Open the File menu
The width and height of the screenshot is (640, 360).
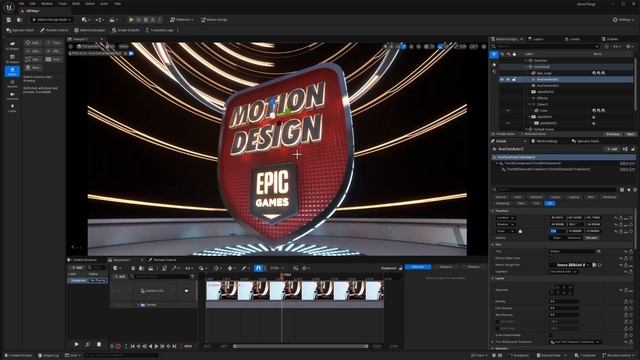[21, 4]
